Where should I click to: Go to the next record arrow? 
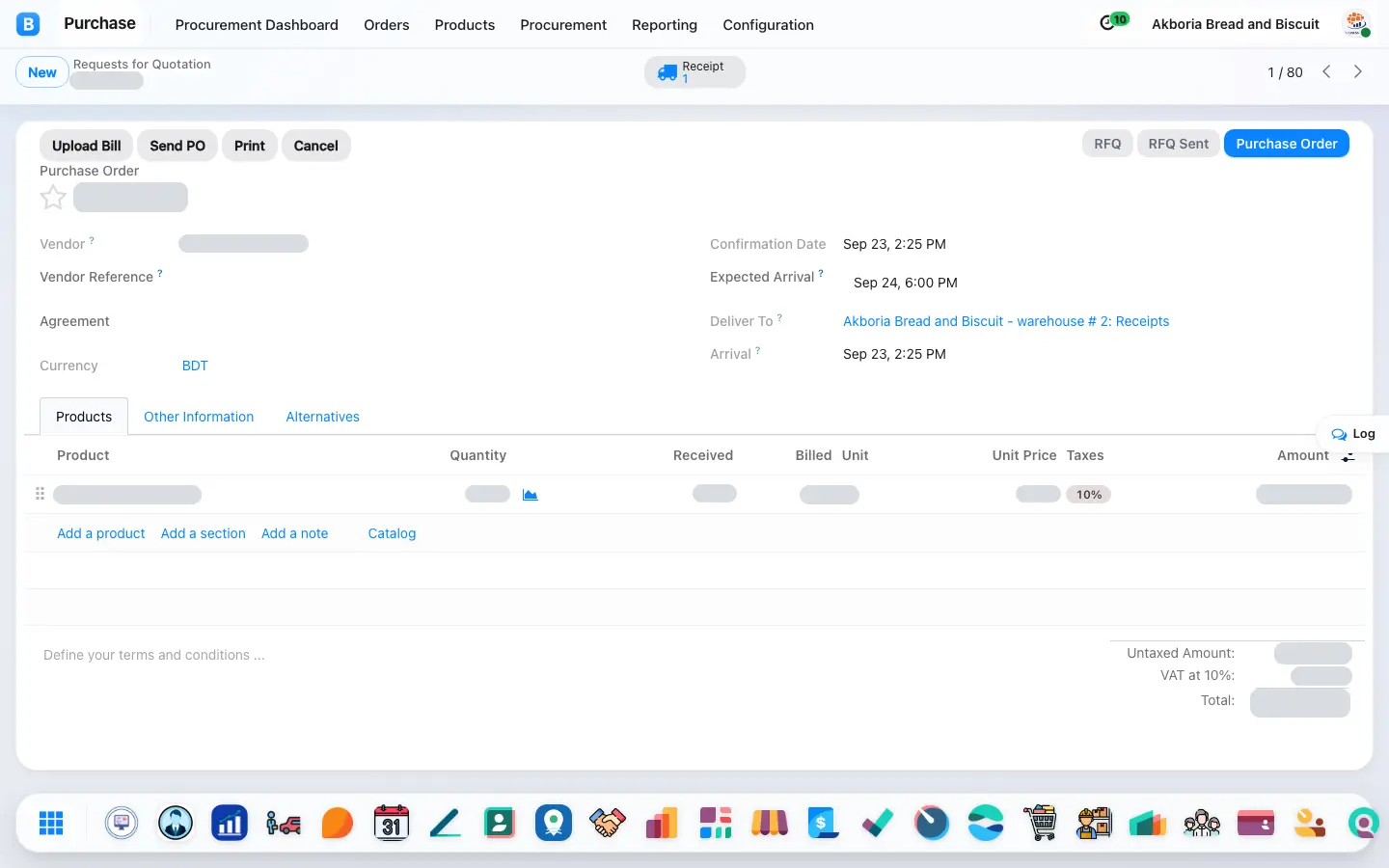pyautogui.click(x=1358, y=72)
